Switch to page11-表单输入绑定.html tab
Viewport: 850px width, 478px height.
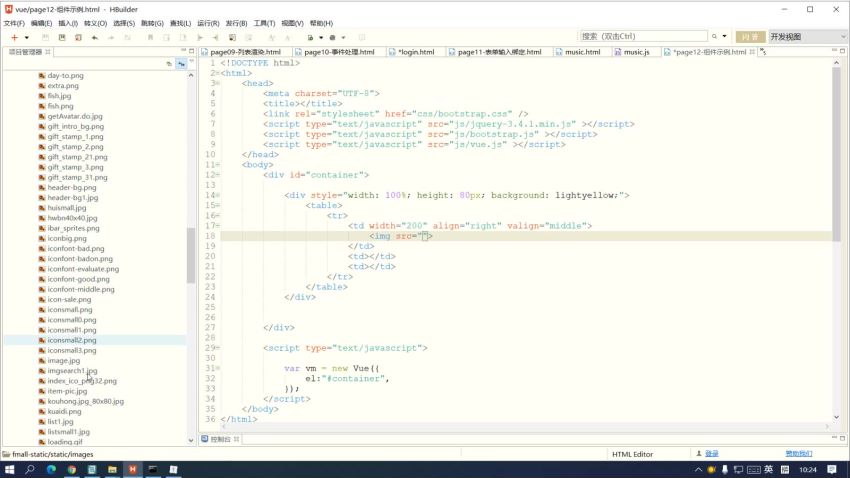click(x=499, y=52)
